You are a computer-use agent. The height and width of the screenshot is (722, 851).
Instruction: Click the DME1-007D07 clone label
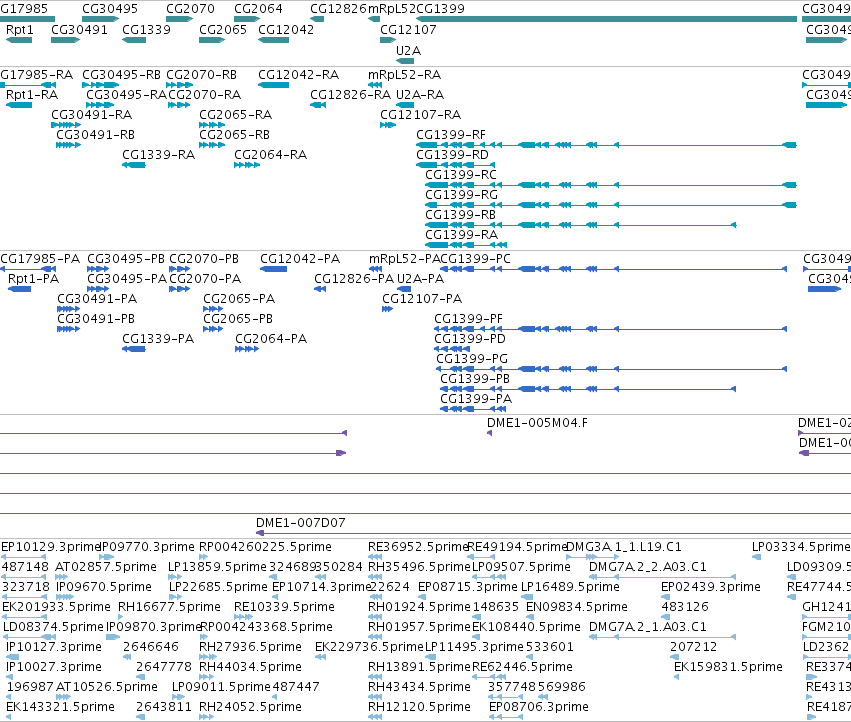pyautogui.click(x=301, y=523)
